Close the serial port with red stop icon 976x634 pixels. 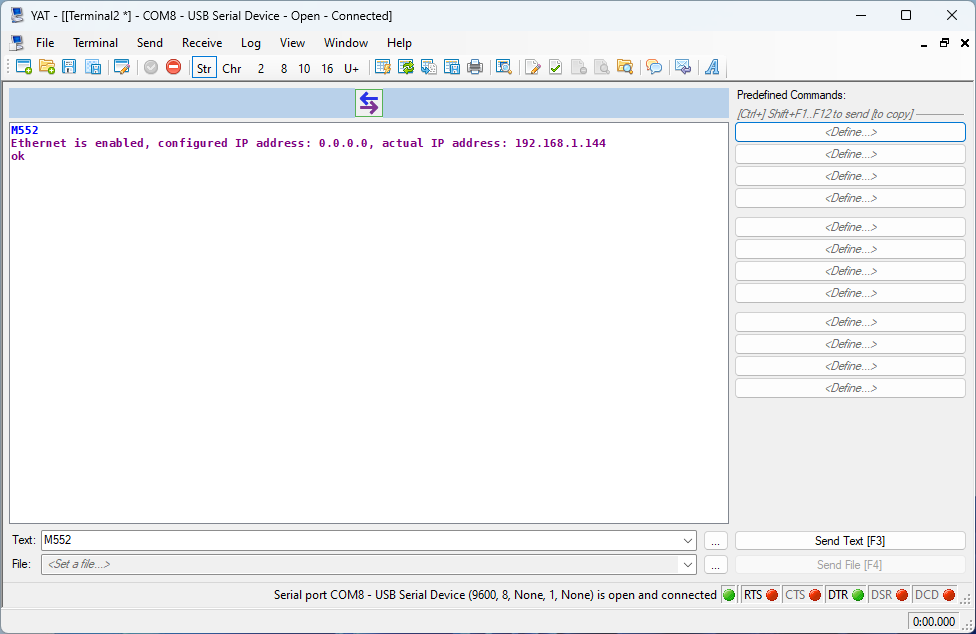[x=174, y=67]
